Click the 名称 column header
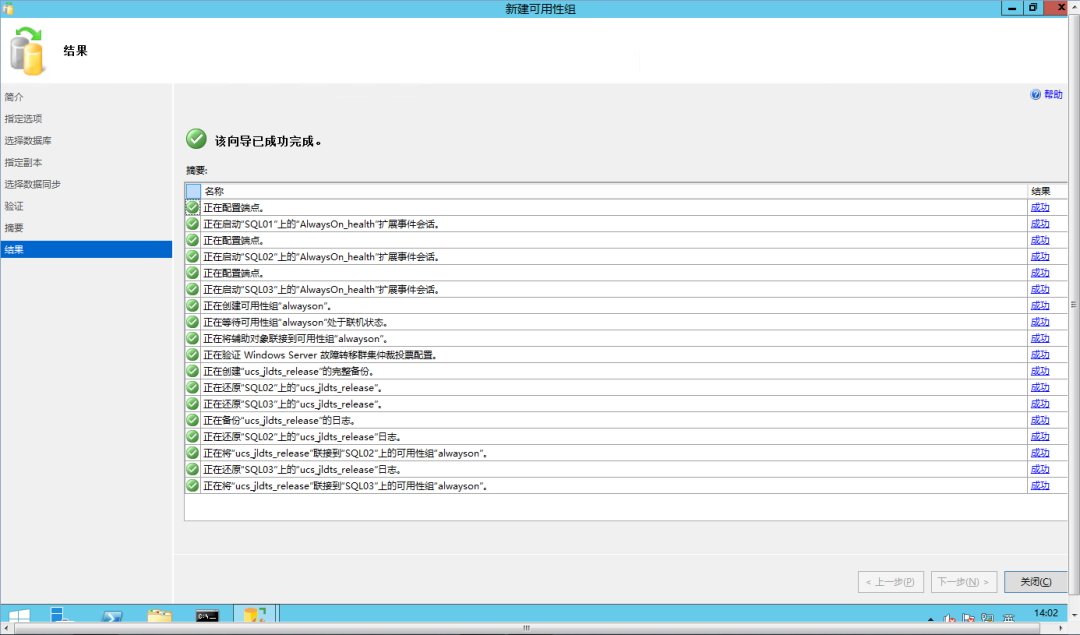 (x=614, y=191)
